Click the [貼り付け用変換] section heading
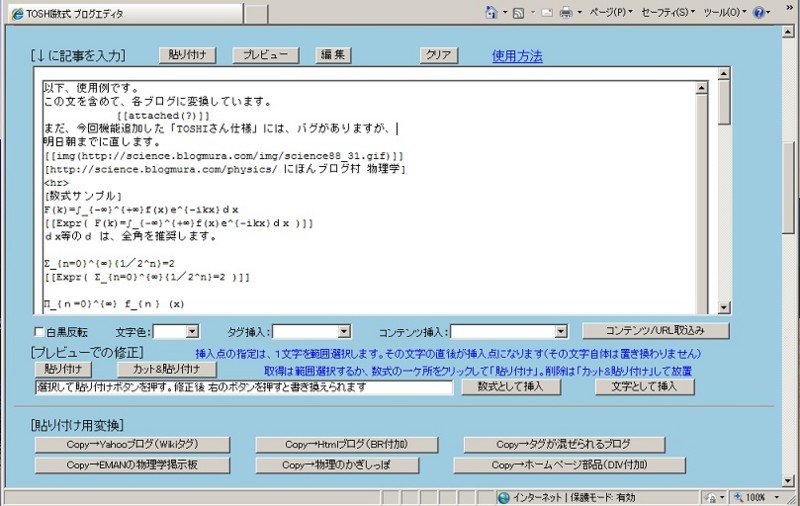The width and height of the screenshot is (800, 506). pos(77,425)
